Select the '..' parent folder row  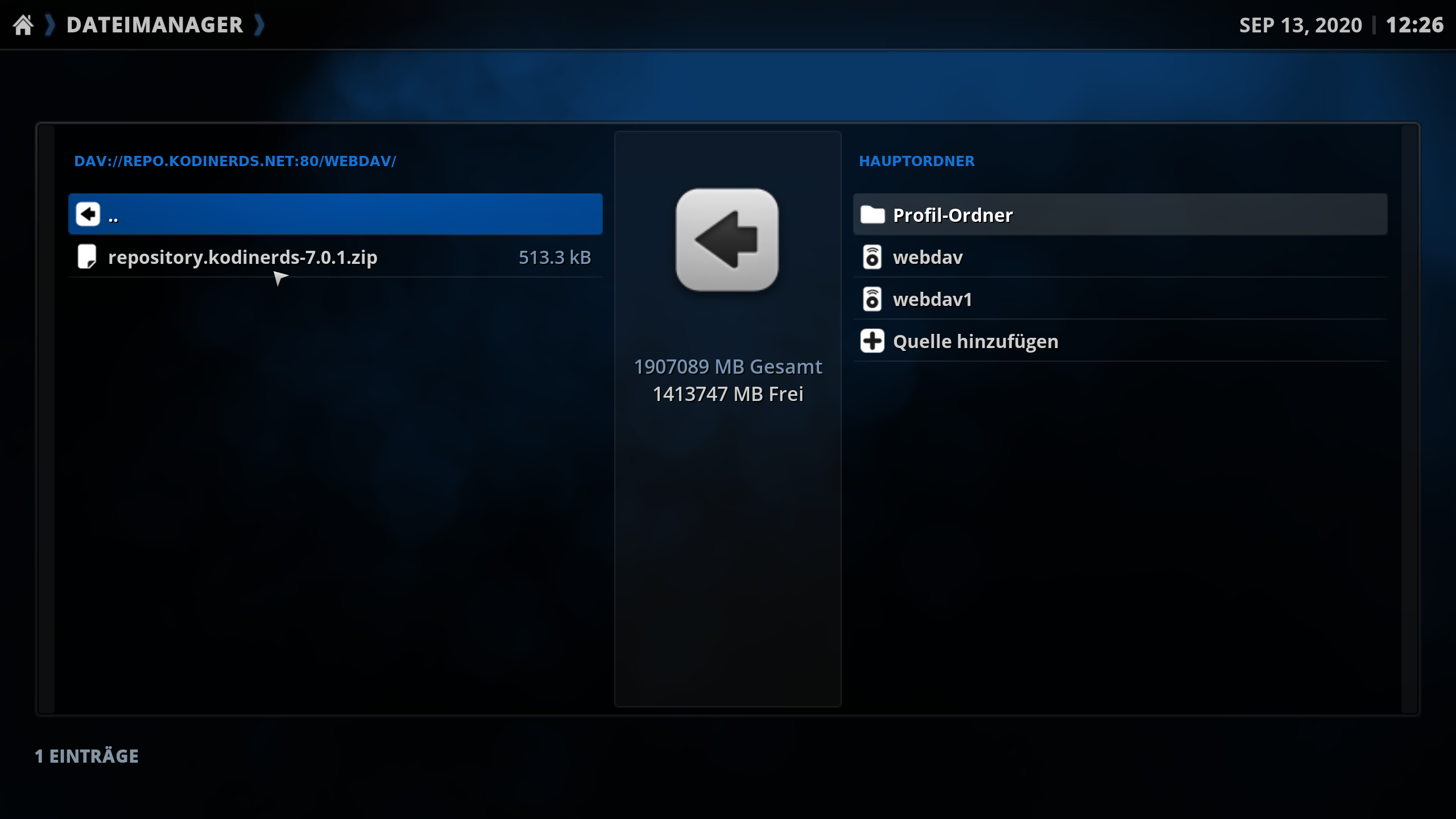click(x=335, y=214)
